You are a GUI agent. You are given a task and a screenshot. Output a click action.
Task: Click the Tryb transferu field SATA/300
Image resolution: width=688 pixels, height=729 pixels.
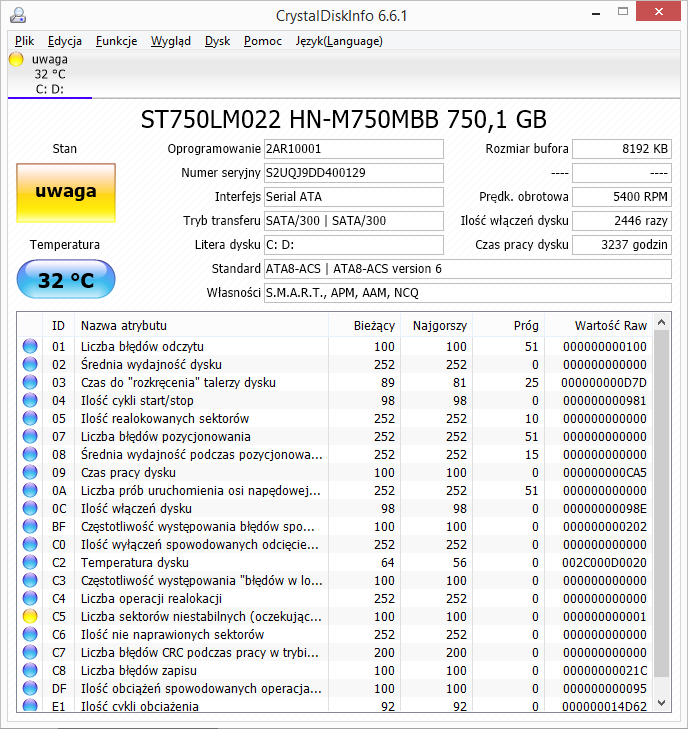[x=354, y=221]
